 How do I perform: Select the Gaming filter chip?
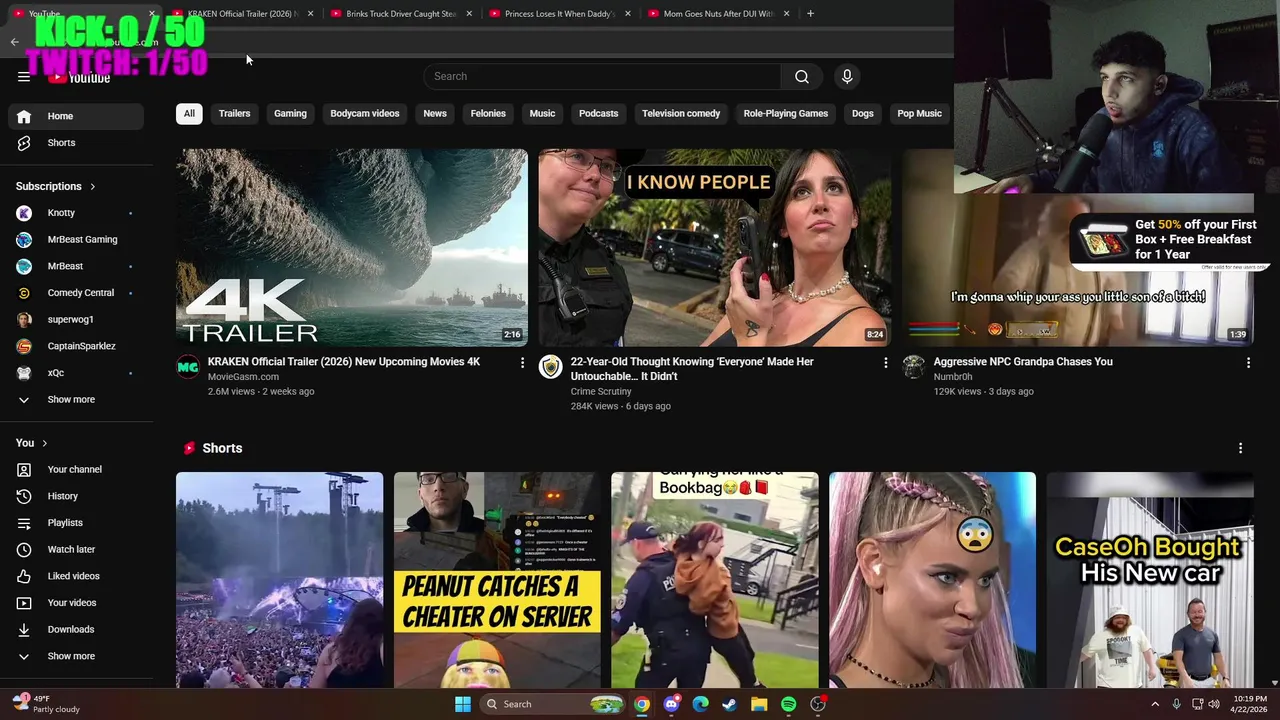coord(290,114)
